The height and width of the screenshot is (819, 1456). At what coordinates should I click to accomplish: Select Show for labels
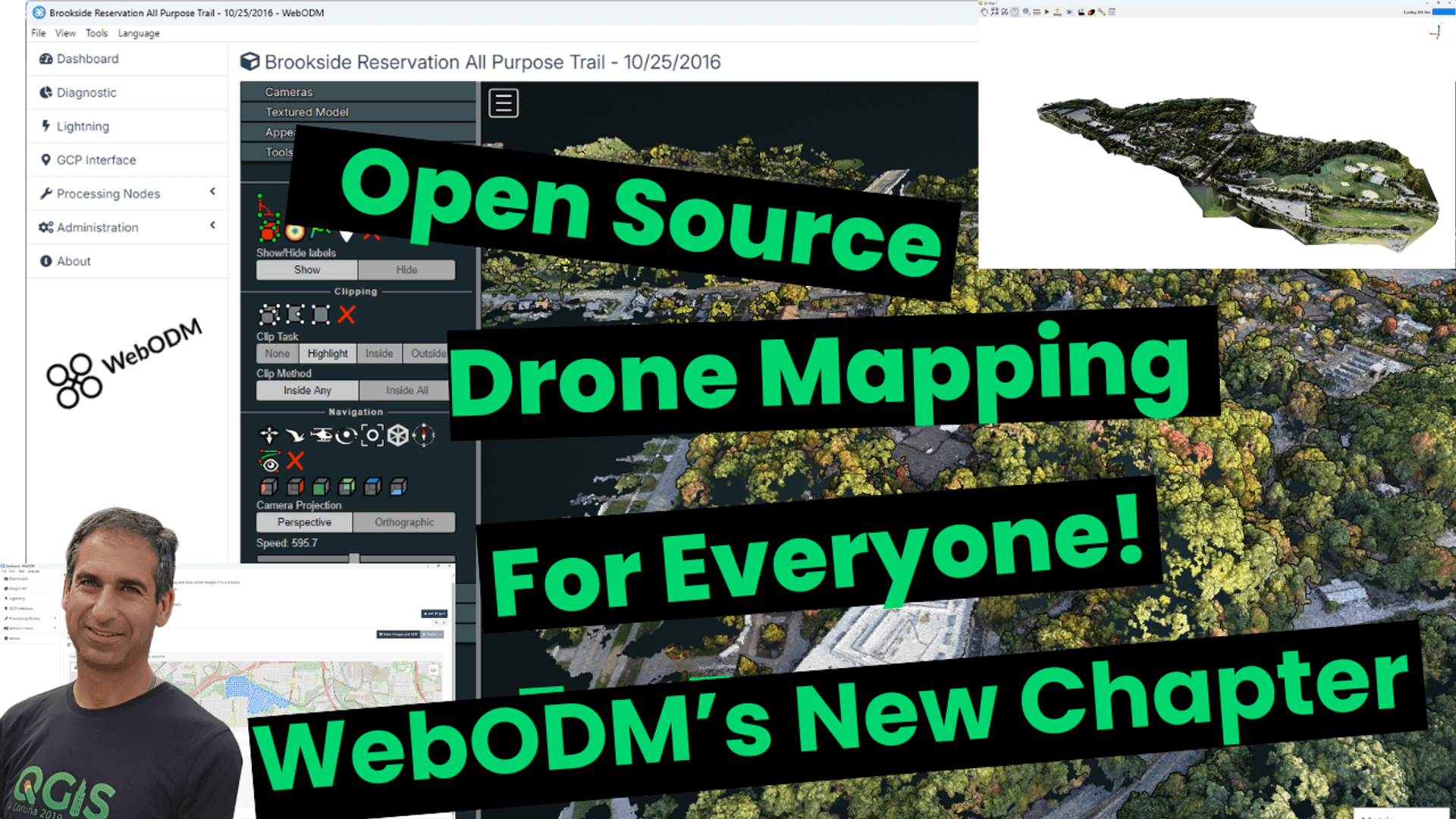tap(307, 270)
